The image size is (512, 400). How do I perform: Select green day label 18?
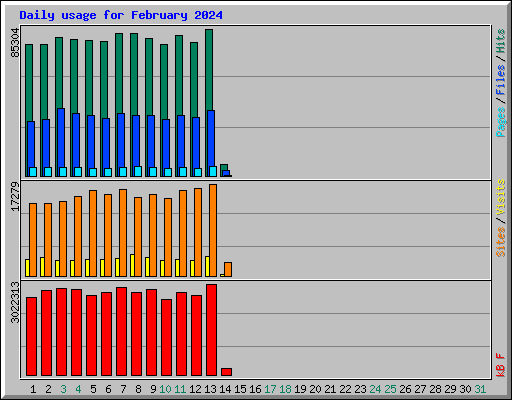coord(285,389)
